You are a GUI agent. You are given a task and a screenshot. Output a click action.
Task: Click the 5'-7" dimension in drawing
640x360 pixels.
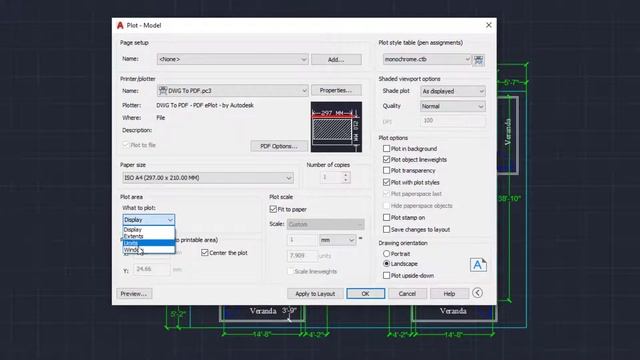[511, 83]
